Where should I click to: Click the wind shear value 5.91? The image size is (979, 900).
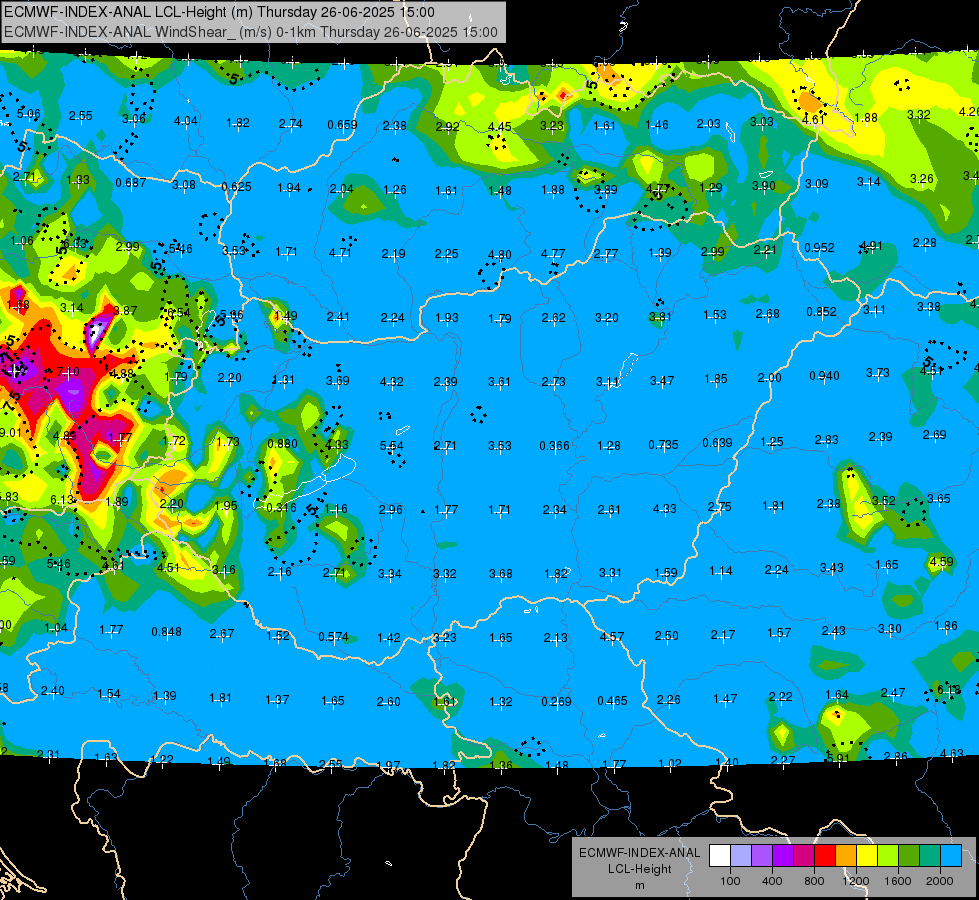coord(838,758)
